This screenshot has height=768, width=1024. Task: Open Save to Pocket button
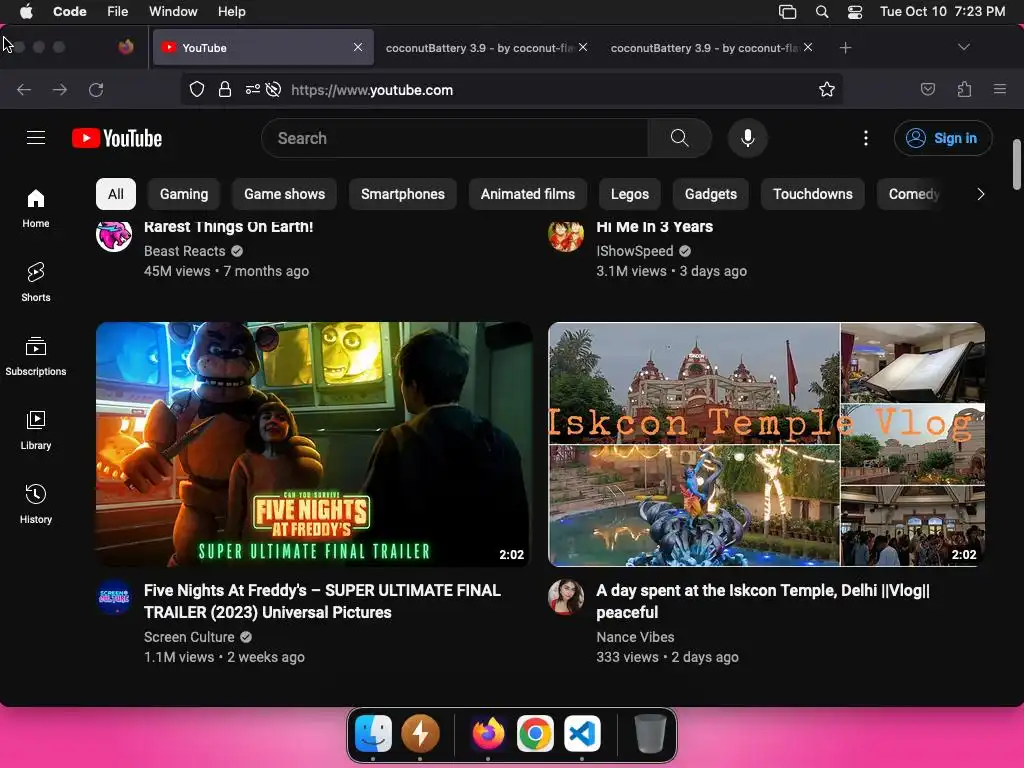(927, 89)
